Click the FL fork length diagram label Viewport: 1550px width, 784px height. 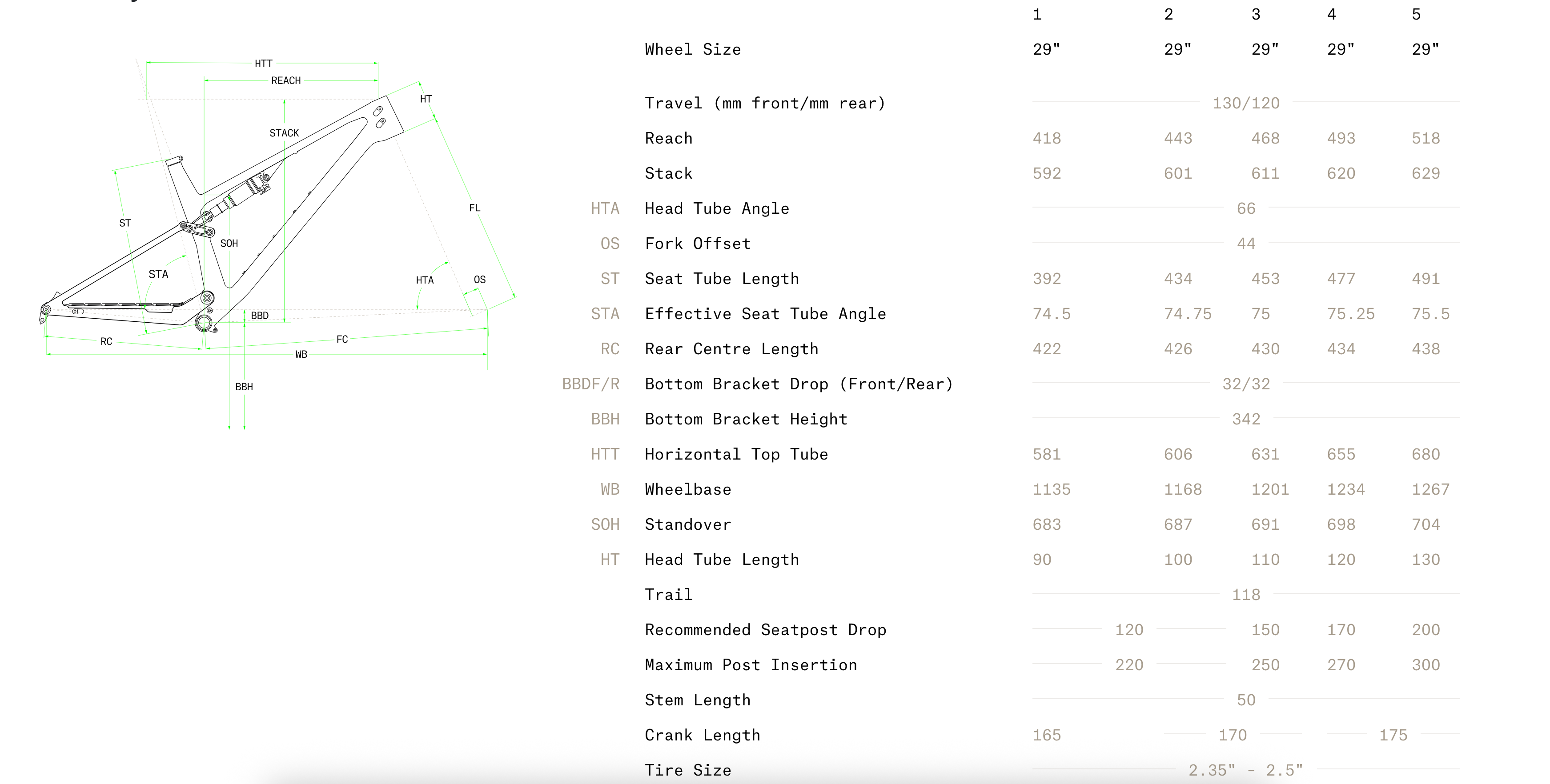point(474,208)
